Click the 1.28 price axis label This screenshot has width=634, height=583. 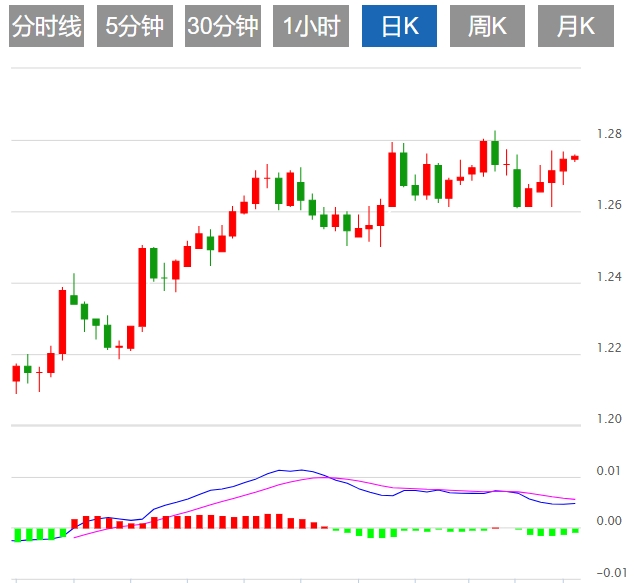(609, 134)
